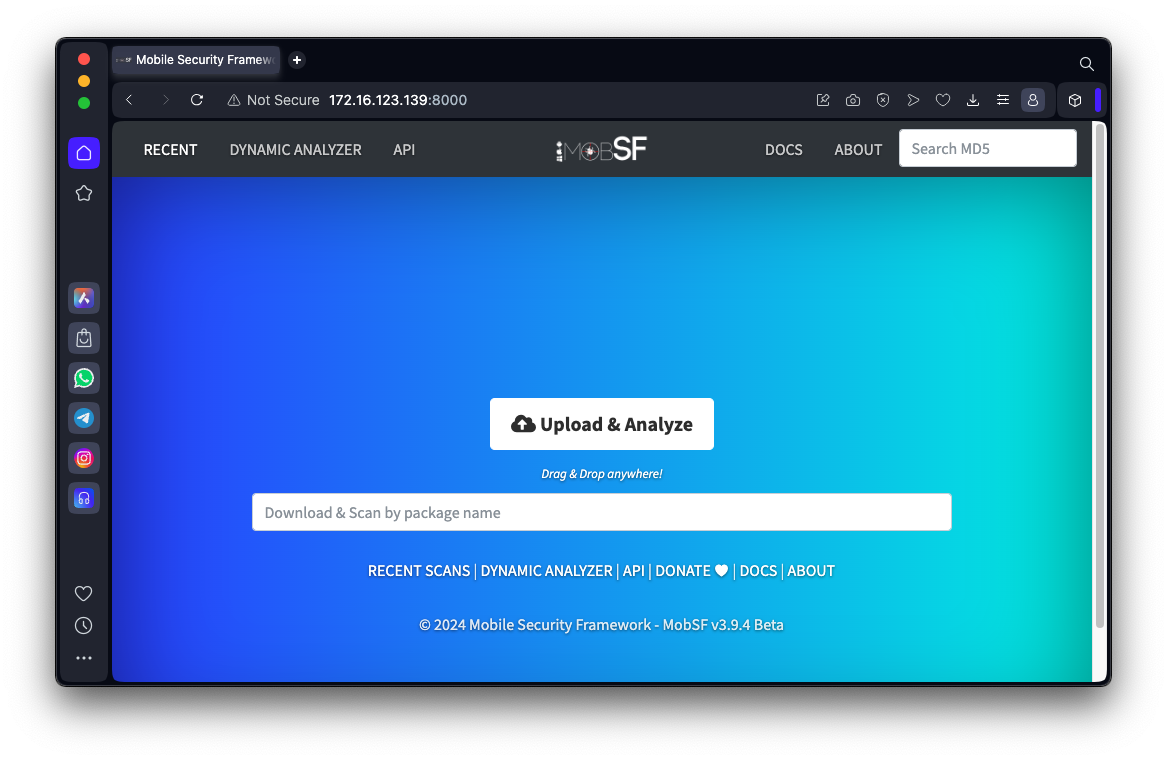
Task: Launch Aria AI sidebar icon
Action: click(x=84, y=298)
